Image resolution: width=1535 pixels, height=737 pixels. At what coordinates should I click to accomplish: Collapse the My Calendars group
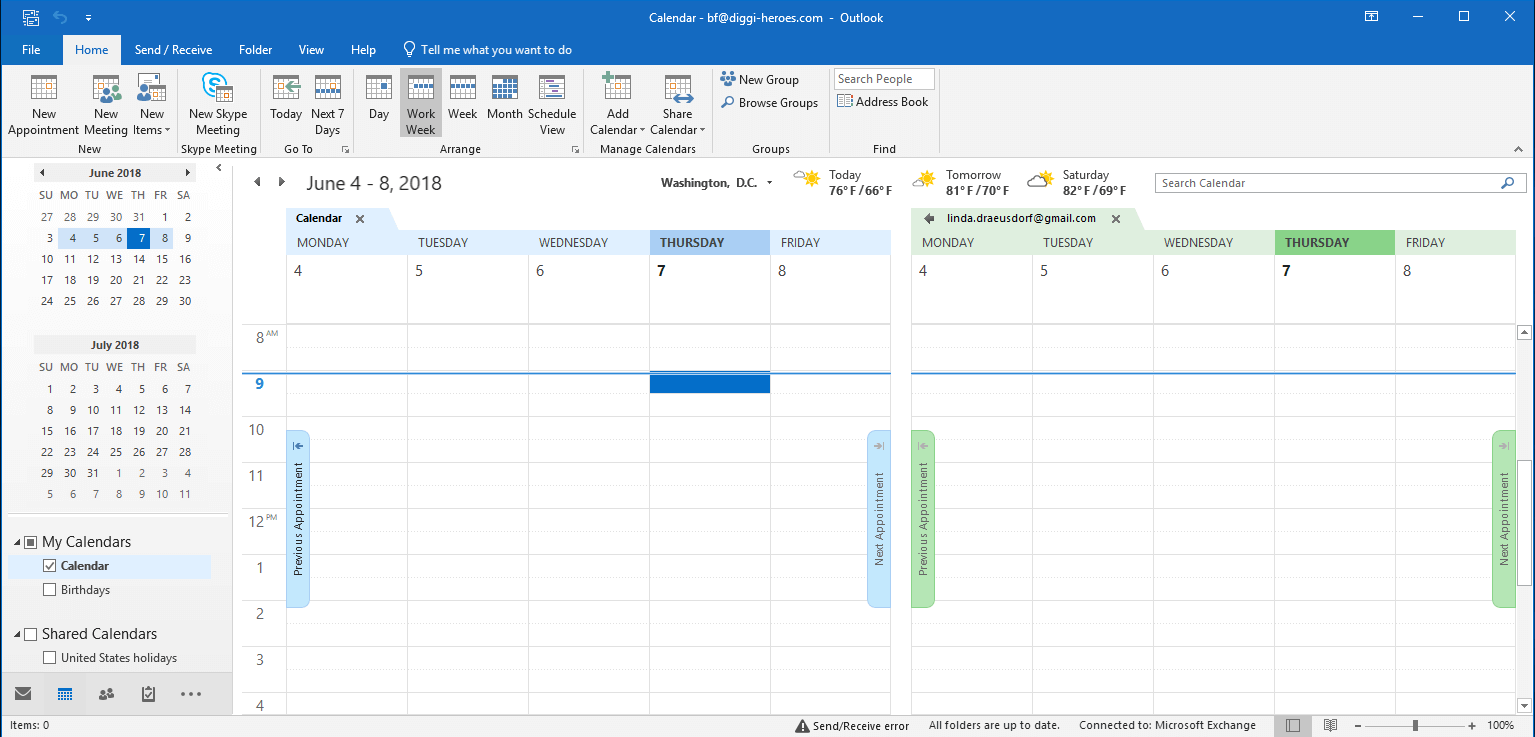tap(17, 542)
